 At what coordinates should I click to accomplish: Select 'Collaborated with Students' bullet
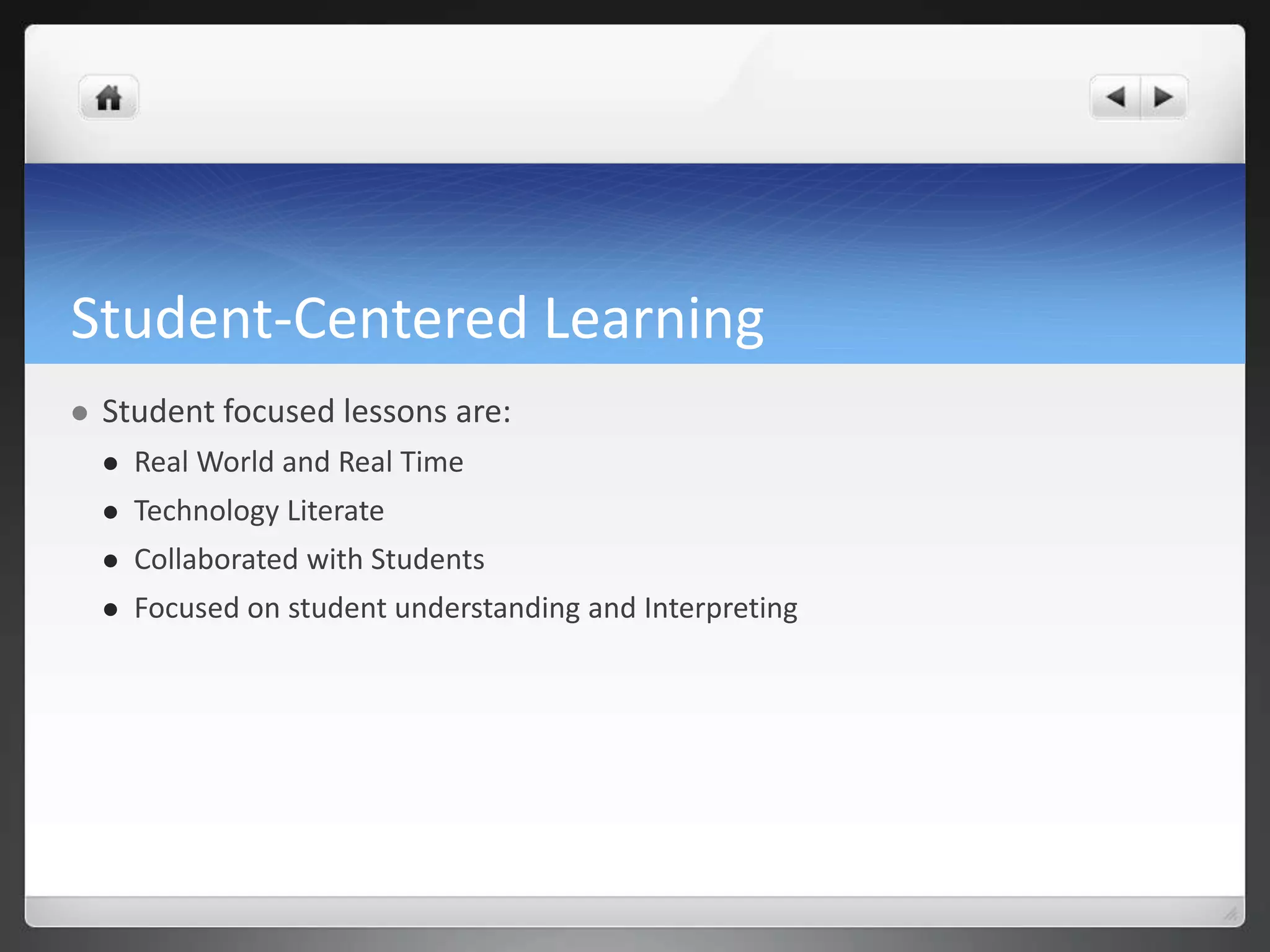309,559
